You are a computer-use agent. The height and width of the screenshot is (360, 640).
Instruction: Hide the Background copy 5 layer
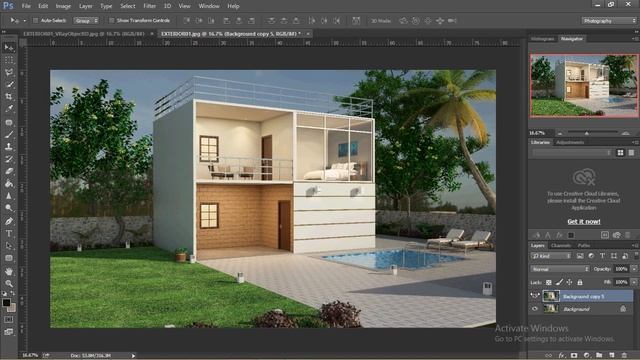tap(535, 296)
